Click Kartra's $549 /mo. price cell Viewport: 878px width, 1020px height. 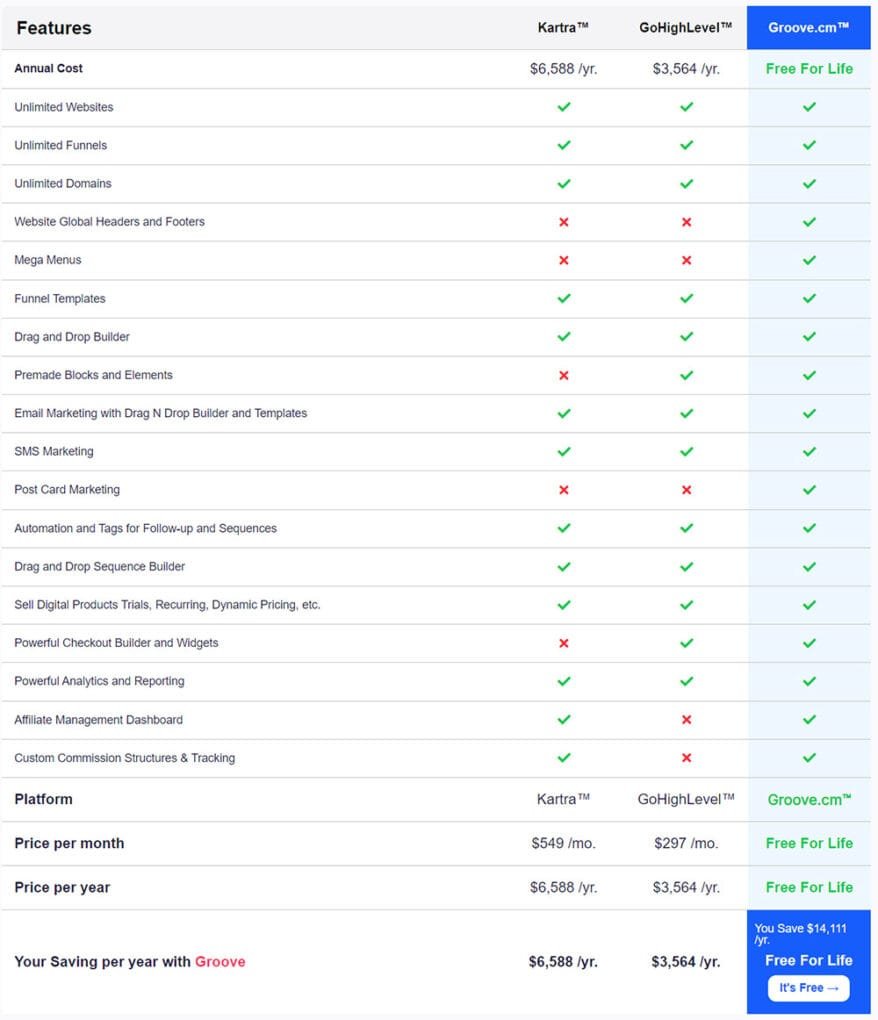564,843
